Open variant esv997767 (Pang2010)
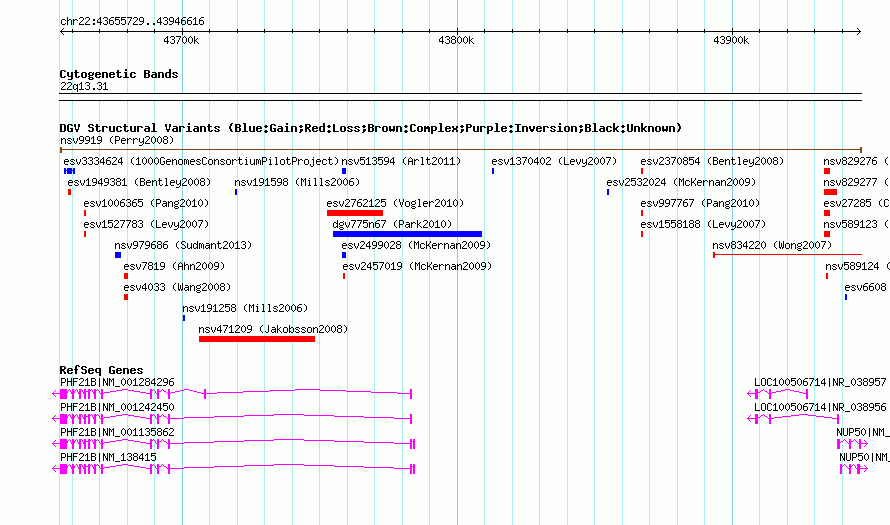This screenshot has width=890, height=525. (700, 203)
